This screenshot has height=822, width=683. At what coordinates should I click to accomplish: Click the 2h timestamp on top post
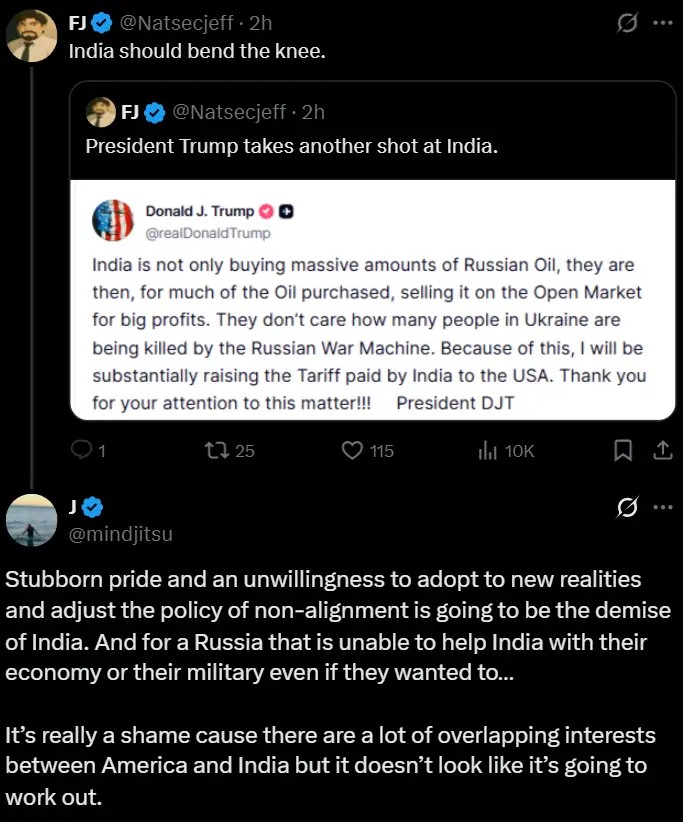tap(261, 23)
